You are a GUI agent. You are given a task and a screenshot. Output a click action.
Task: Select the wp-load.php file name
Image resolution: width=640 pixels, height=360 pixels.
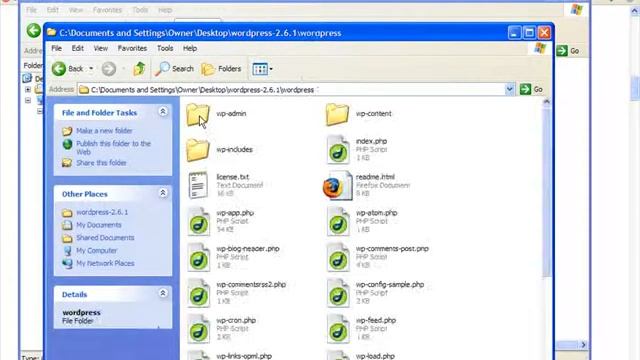click(x=375, y=356)
